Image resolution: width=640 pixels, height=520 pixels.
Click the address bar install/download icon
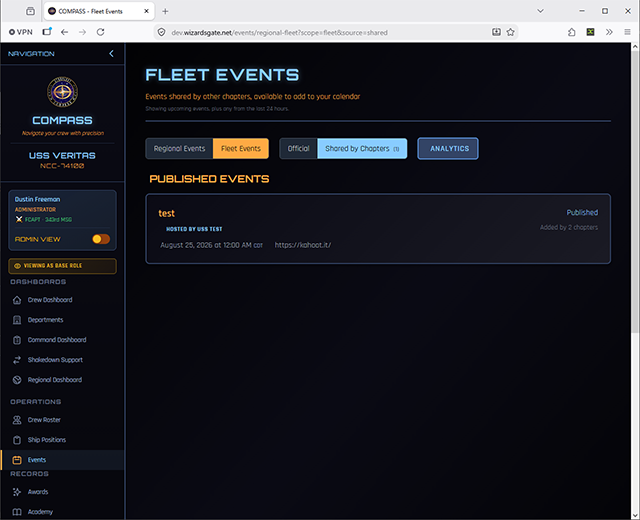(496, 32)
